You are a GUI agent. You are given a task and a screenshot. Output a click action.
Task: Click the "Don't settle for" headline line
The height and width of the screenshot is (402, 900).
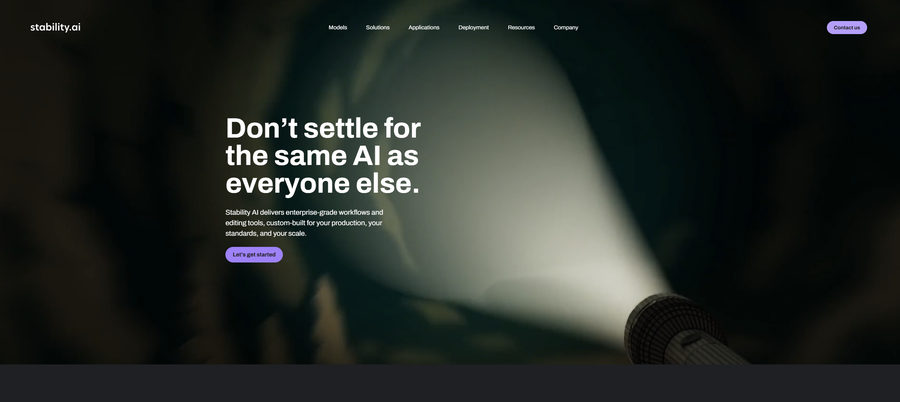(x=323, y=128)
